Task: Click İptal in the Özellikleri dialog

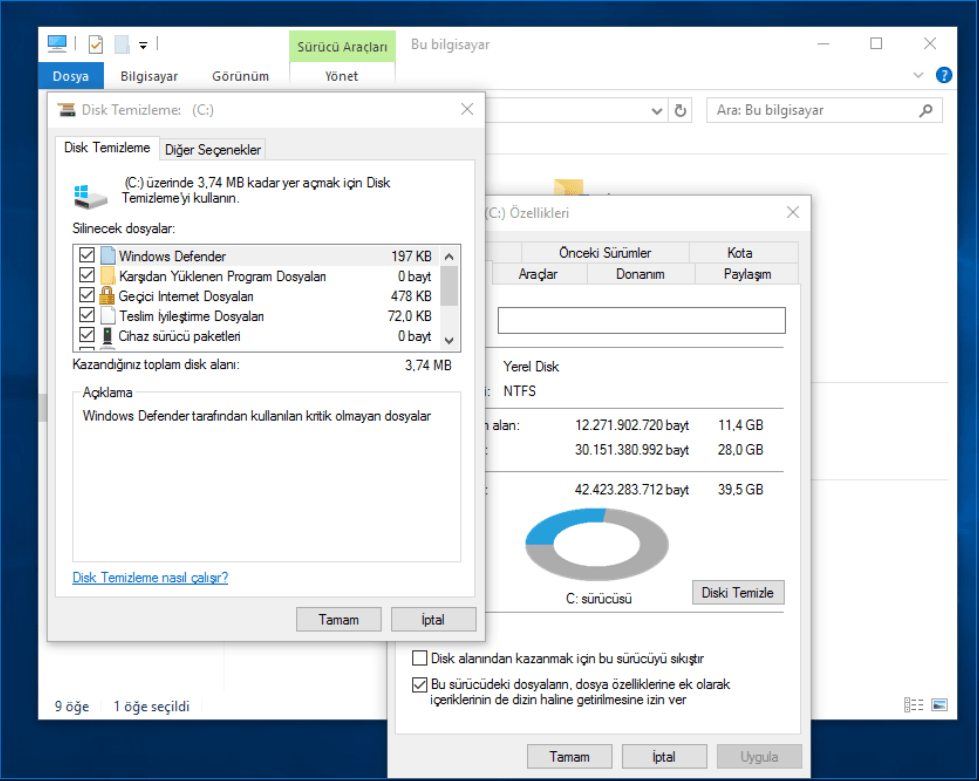Action: [x=664, y=757]
